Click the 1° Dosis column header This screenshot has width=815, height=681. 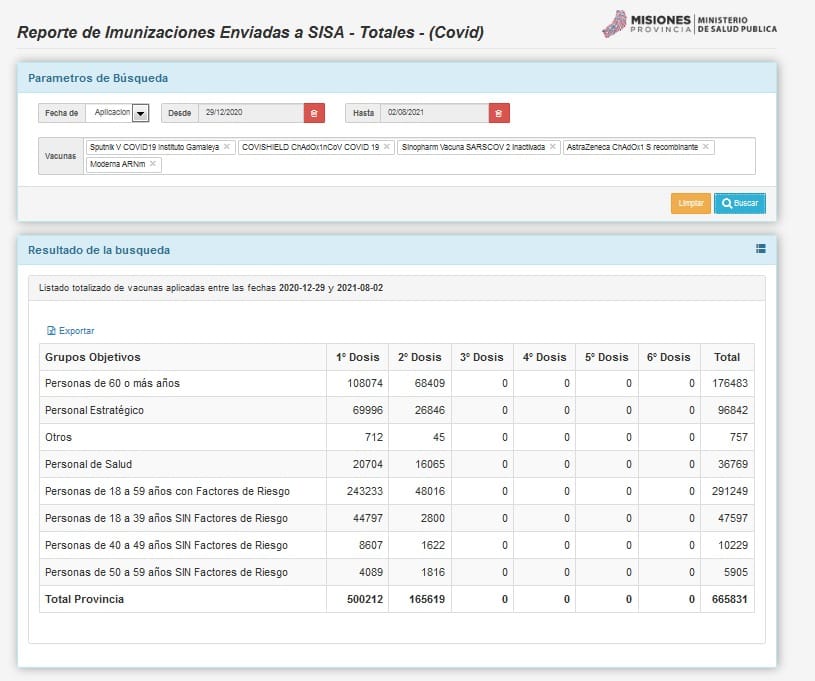pyautogui.click(x=357, y=357)
